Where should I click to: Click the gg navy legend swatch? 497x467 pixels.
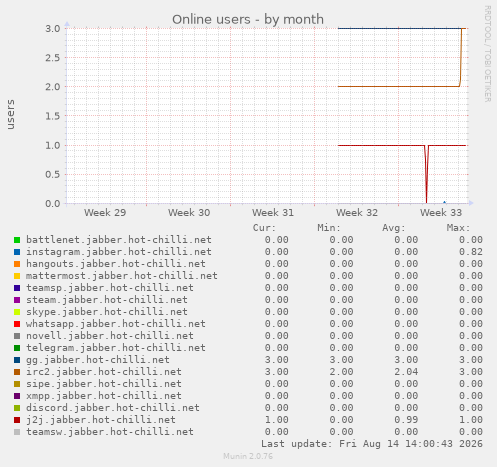17,360
